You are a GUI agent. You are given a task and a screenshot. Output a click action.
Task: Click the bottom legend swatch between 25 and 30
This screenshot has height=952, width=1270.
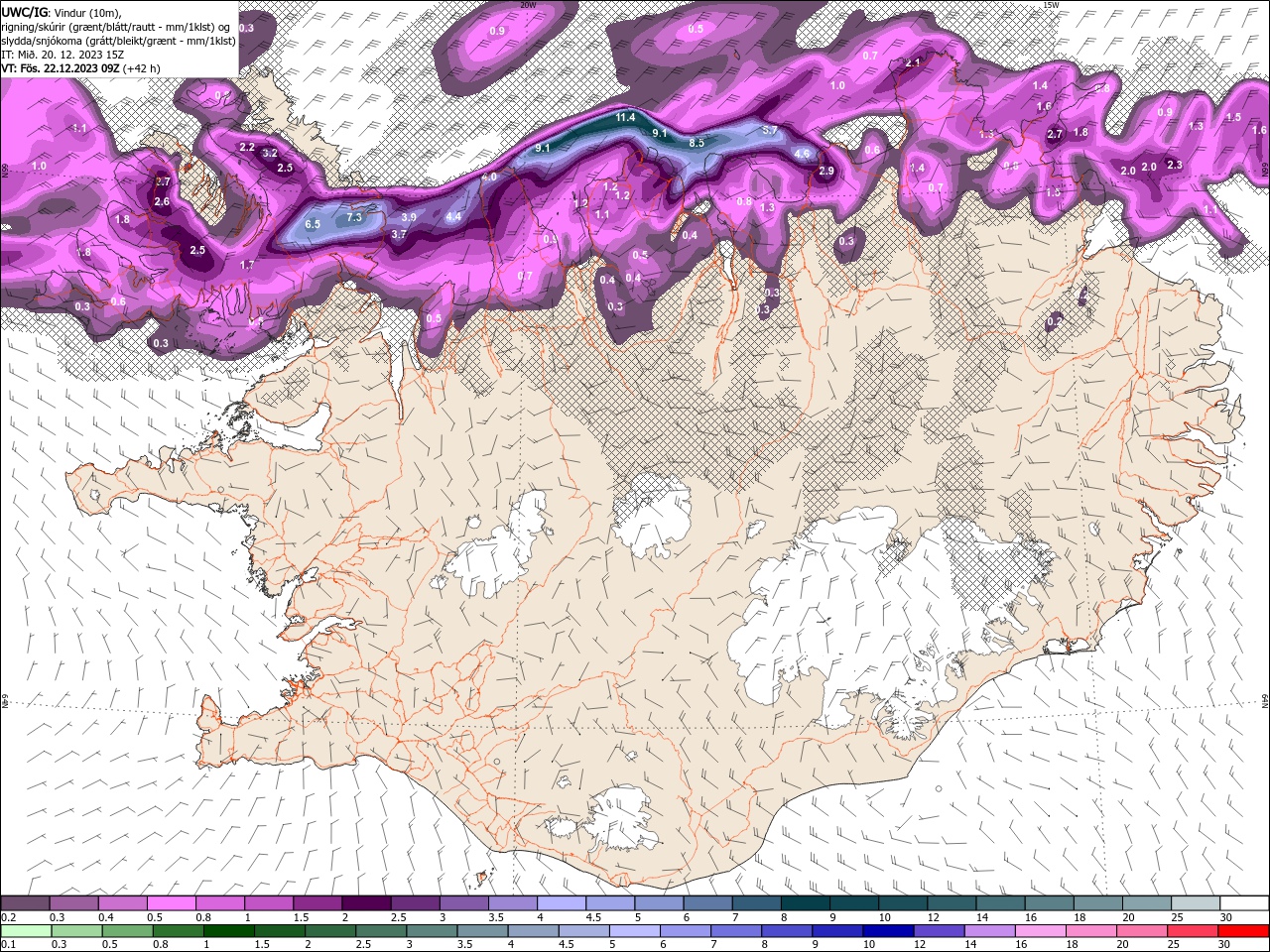point(1191,931)
